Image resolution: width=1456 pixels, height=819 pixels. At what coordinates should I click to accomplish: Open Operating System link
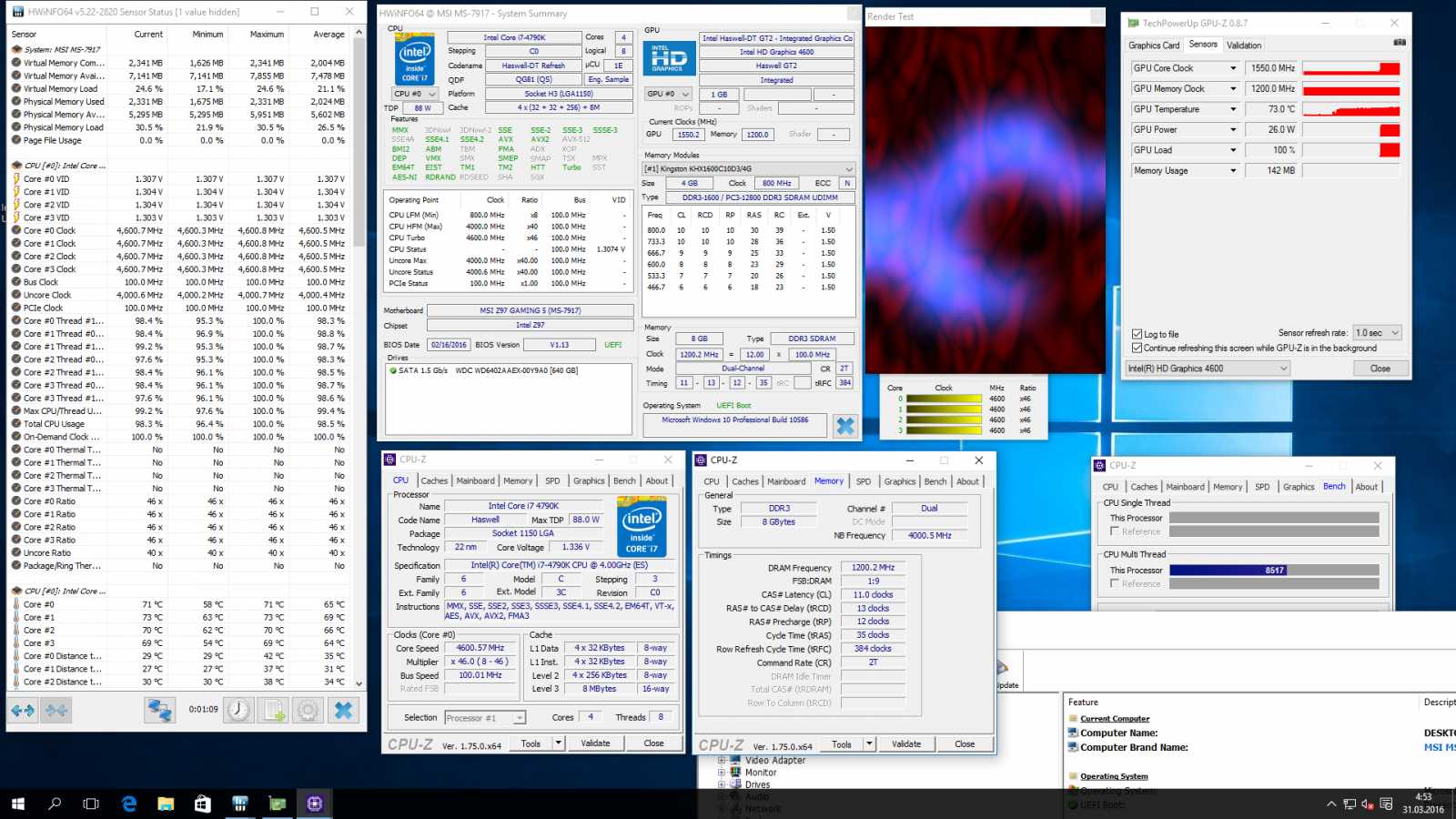1114,776
